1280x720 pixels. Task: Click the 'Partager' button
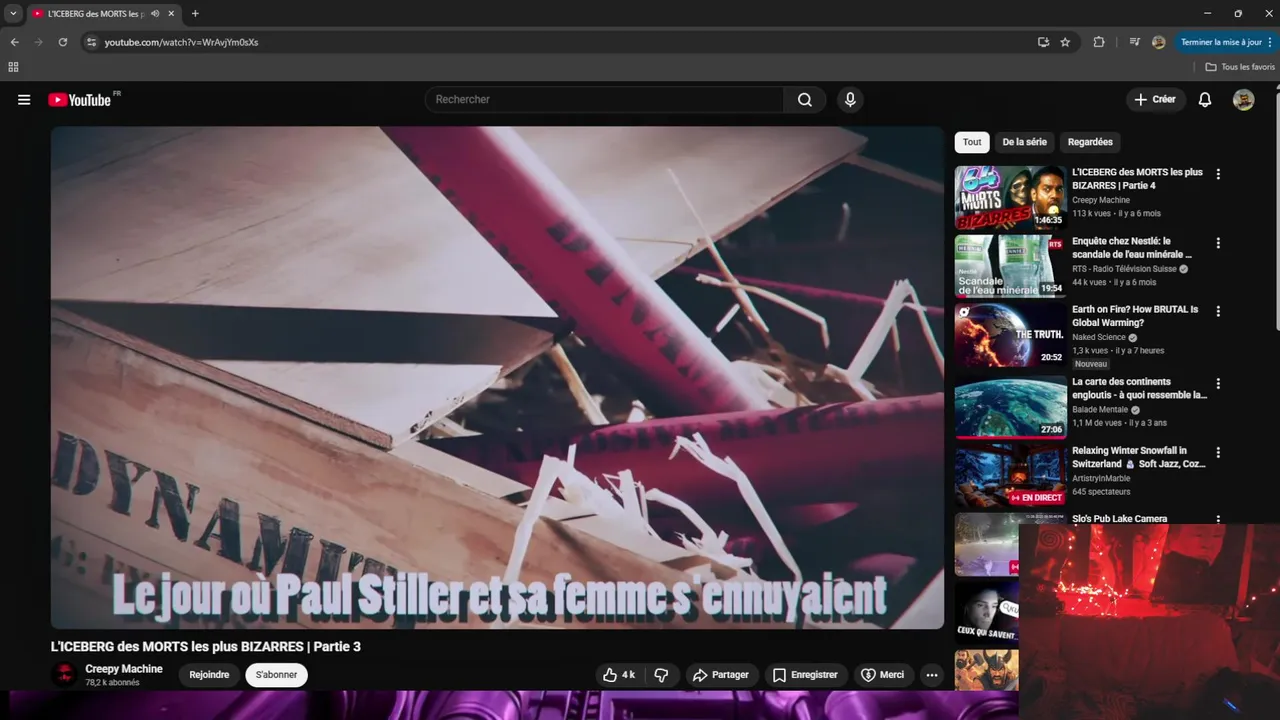[x=720, y=675]
